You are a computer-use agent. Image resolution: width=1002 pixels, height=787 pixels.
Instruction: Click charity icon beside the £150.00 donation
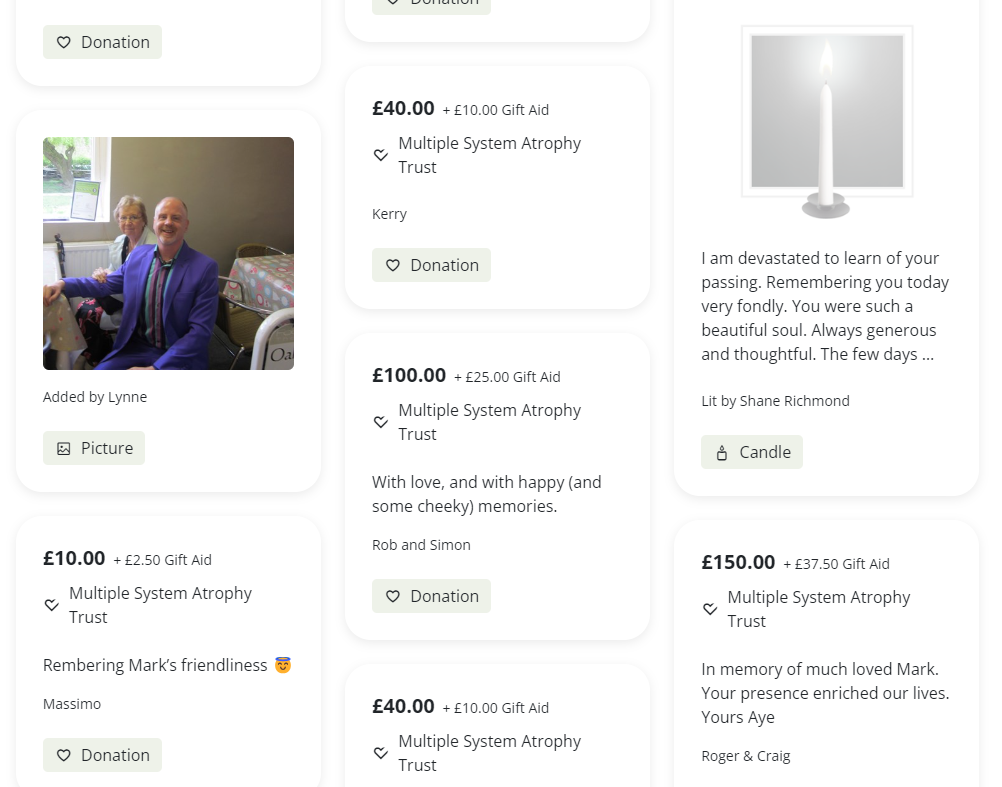tap(710, 609)
